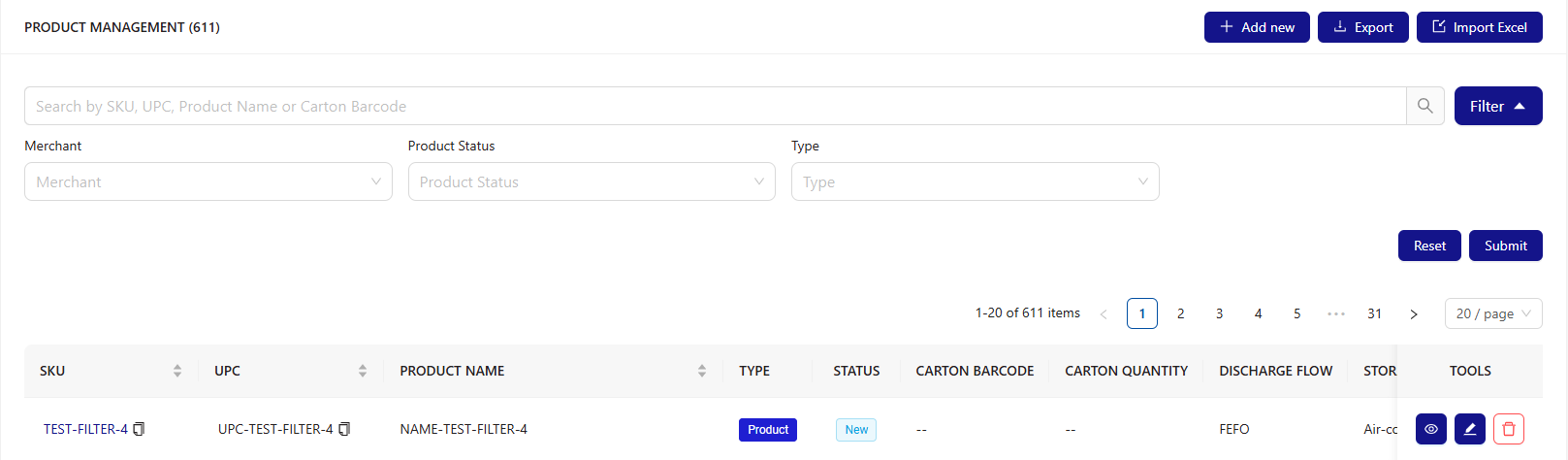Collapse the Filter panel

tap(1498, 106)
